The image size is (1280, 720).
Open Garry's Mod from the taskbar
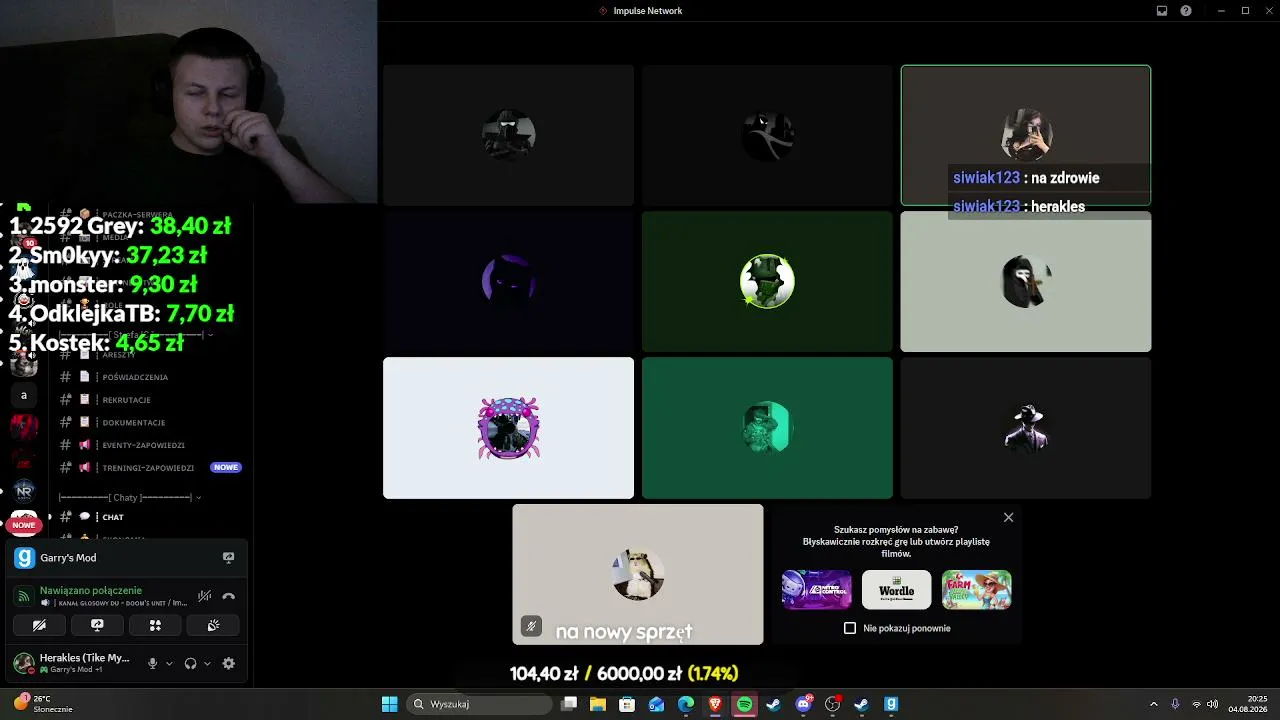pyautogui.click(x=891, y=704)
